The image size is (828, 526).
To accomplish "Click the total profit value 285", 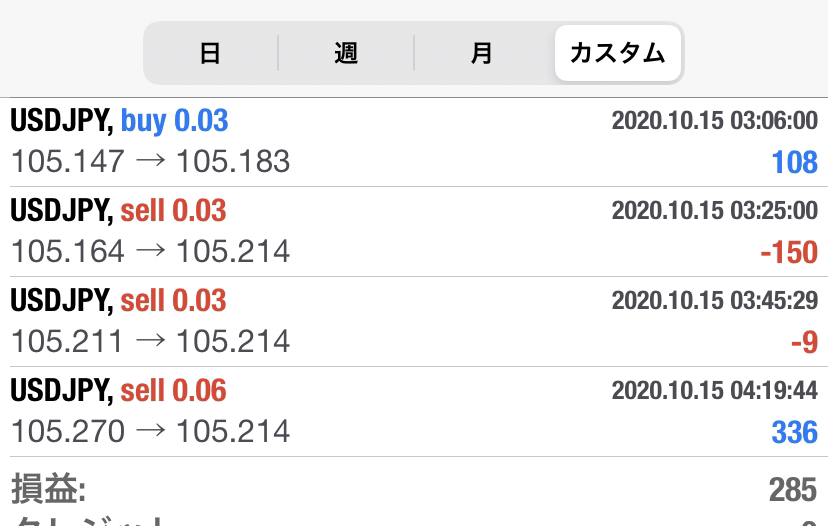I will [x=793, y=490].
